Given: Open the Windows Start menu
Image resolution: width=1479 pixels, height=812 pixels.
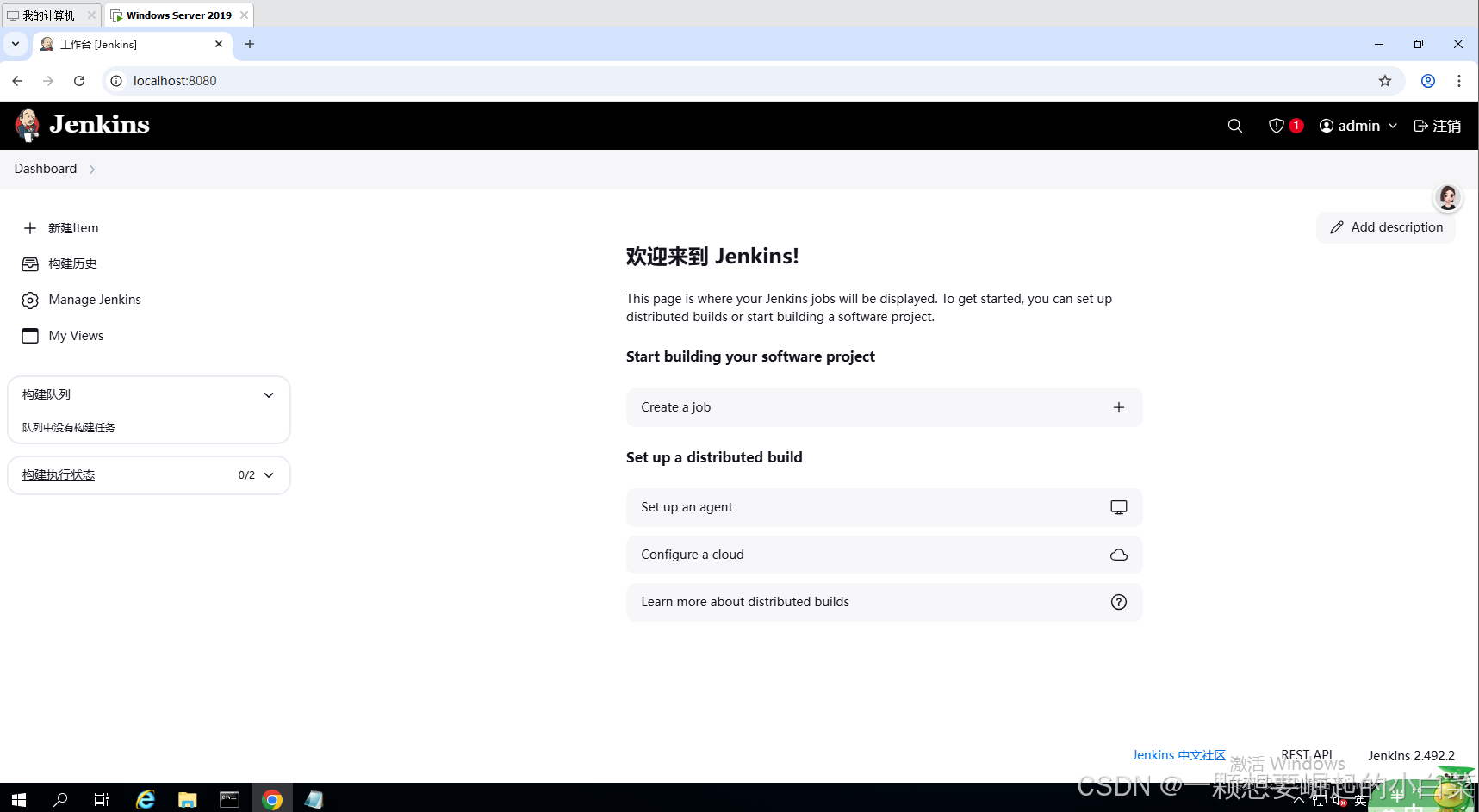Looking at the screenshot, I should (x=19, y=799).
